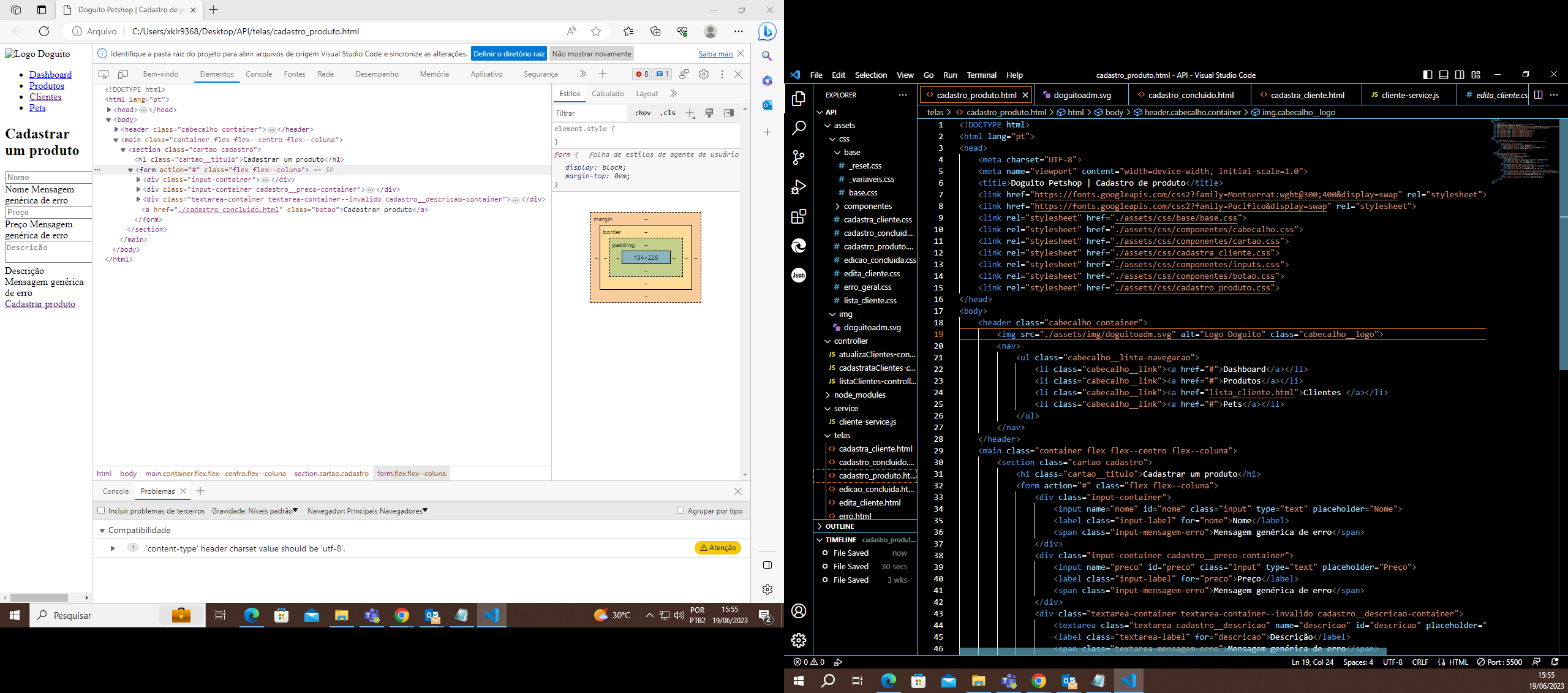This screenshot has width=1568, height=693.
Task: Open Chrome from left Windows taskbar
Action: coord(402,615)
